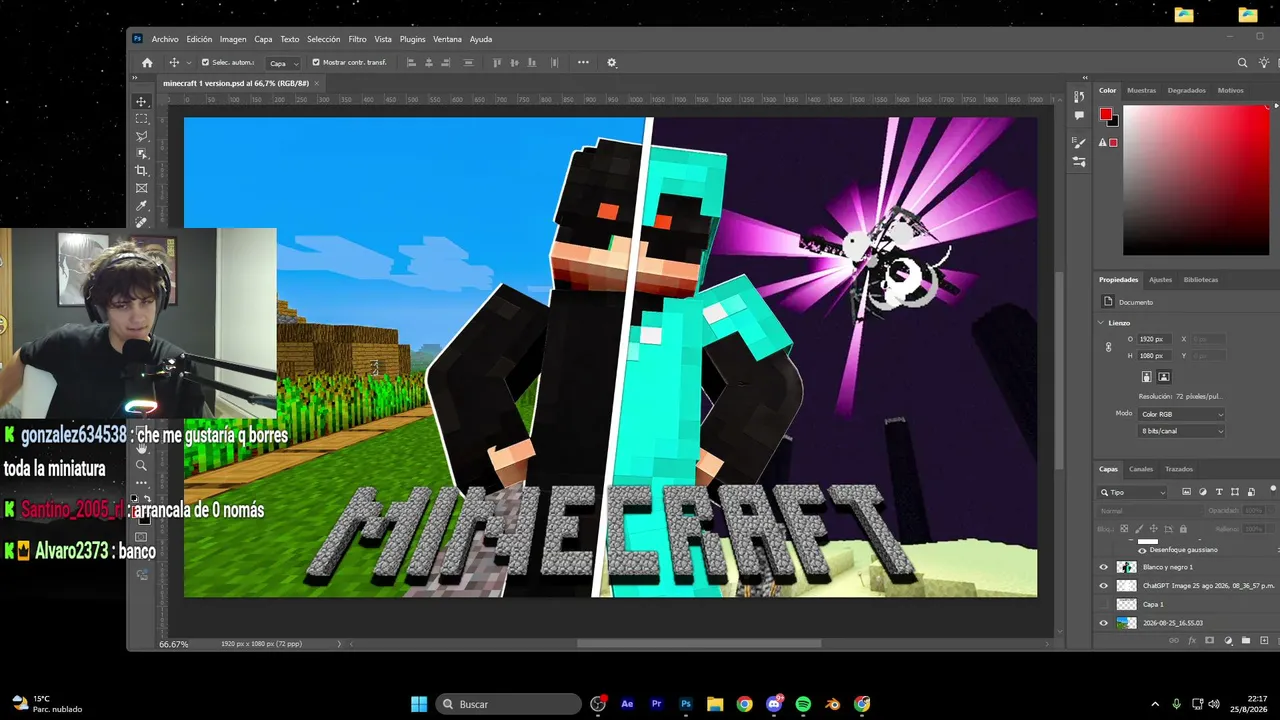
Task: Create a new adjustment layer
Action: pos(1228,640)
